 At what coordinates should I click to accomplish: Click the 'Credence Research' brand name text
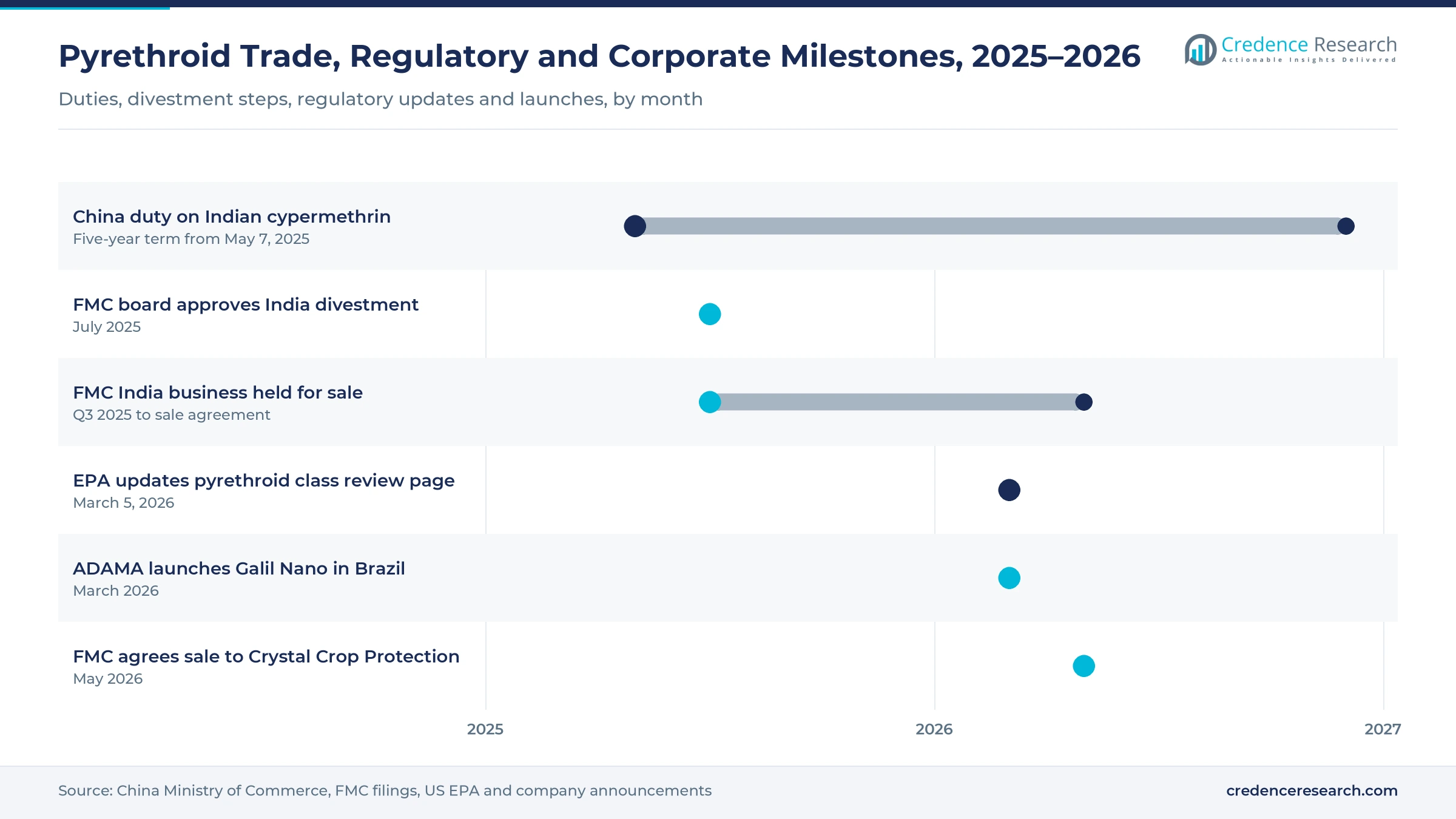(1309, 44)
